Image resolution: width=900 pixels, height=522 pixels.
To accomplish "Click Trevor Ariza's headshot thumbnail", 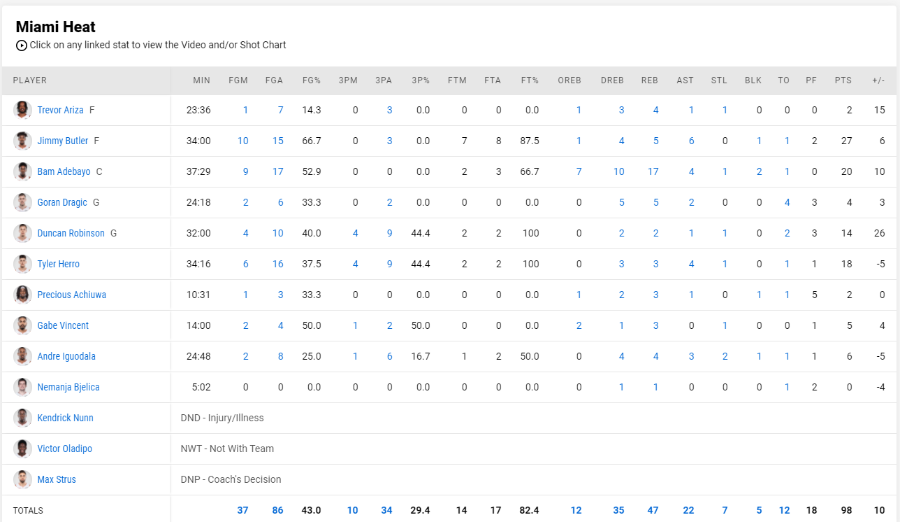I will pos(22,110).
